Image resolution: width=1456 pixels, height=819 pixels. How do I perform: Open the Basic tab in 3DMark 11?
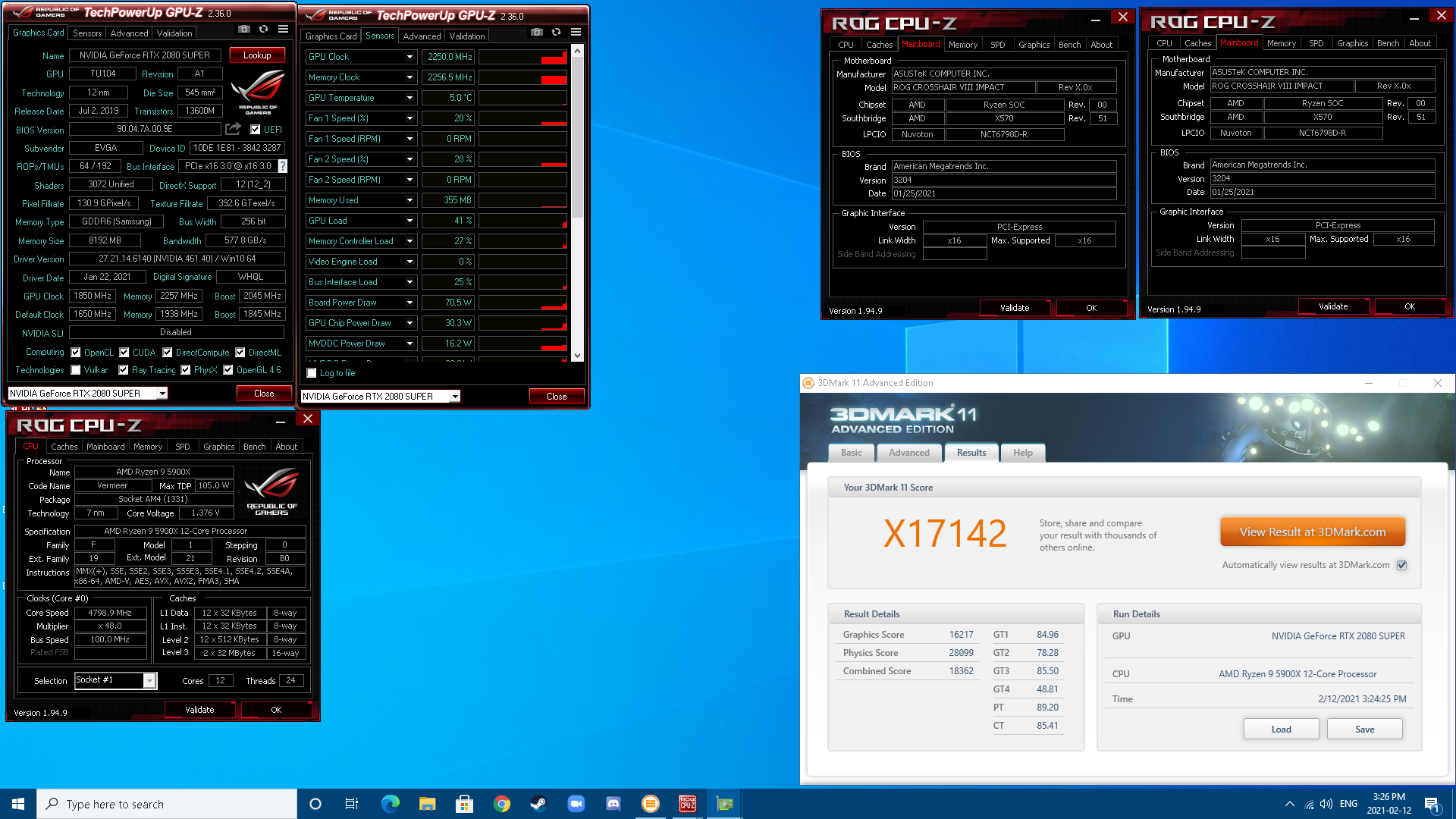tap(851, 453)
